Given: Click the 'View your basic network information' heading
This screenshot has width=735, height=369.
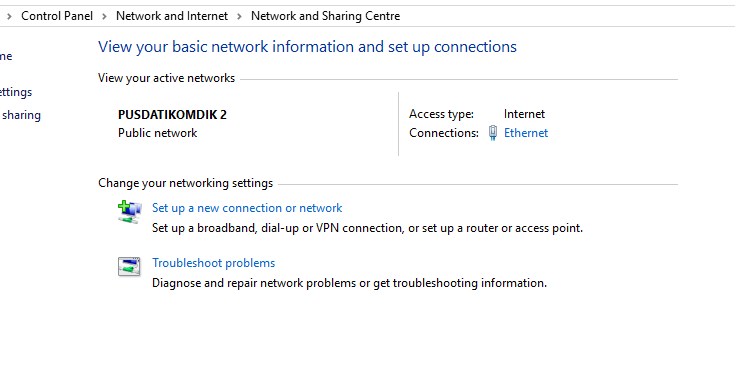Looking at the screenshot, I should tap(307, 46).
